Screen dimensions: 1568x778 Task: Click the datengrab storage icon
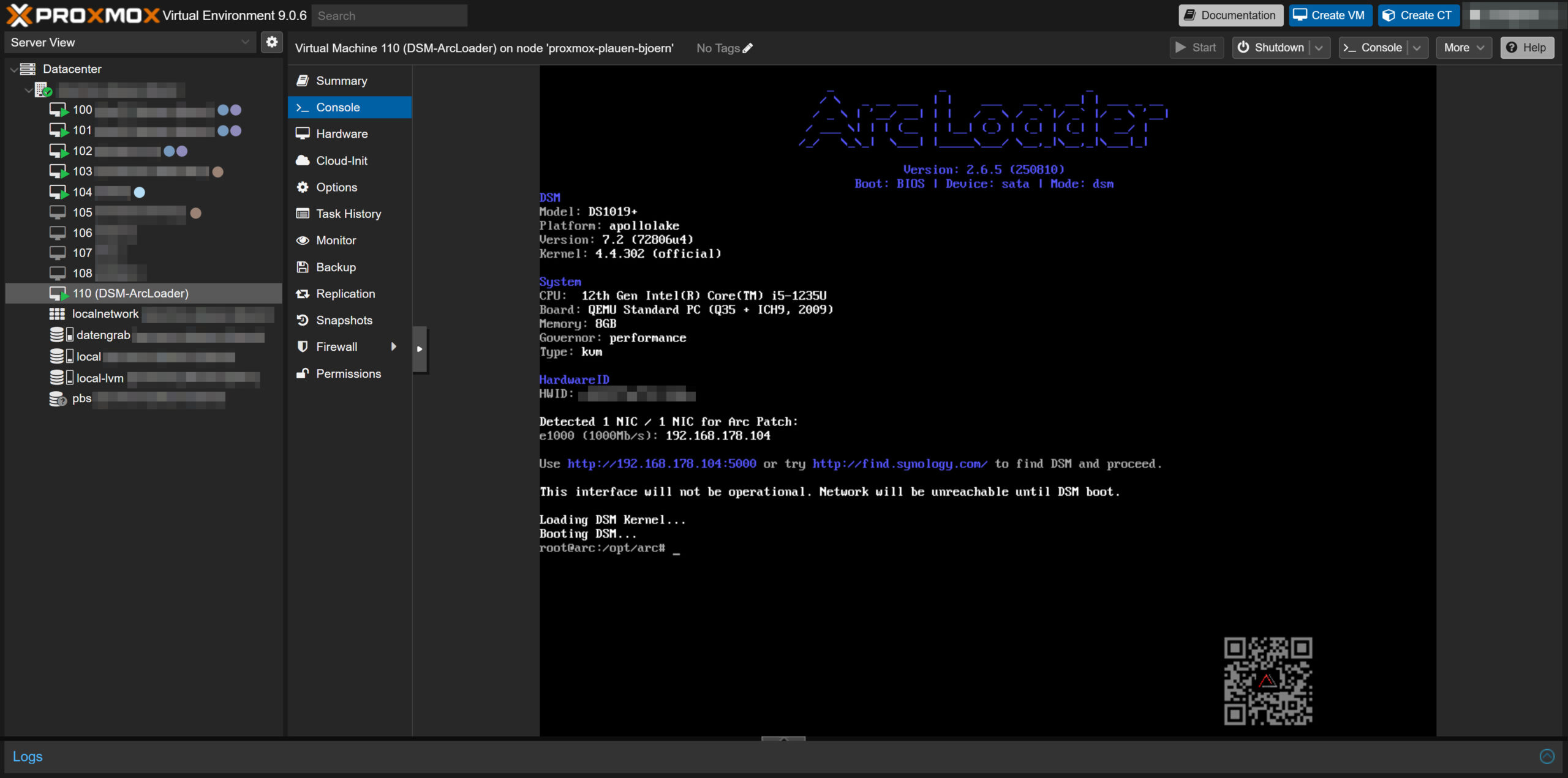click(x=61, y=335)
